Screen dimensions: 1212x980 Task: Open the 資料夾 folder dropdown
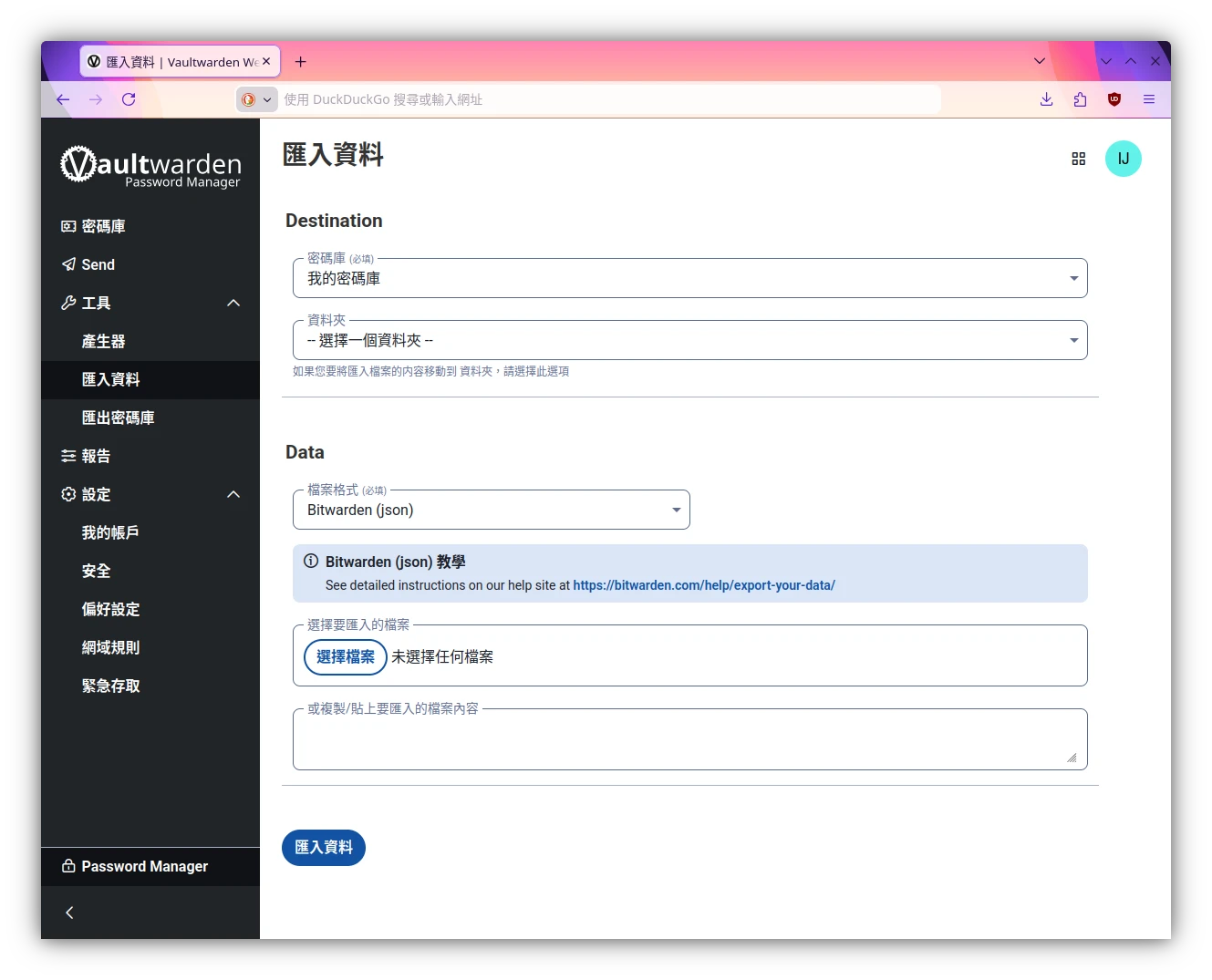tap(690, 340)
